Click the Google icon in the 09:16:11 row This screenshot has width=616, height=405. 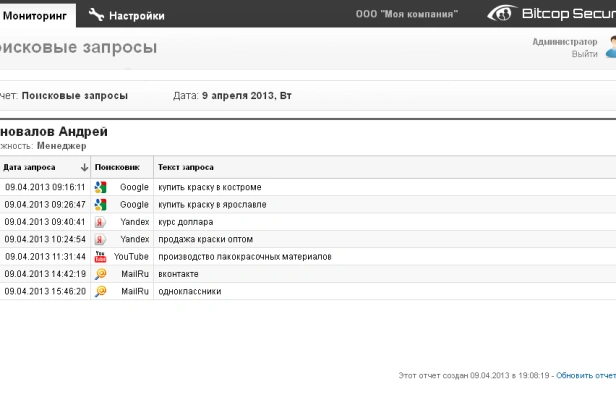point(101,187)
